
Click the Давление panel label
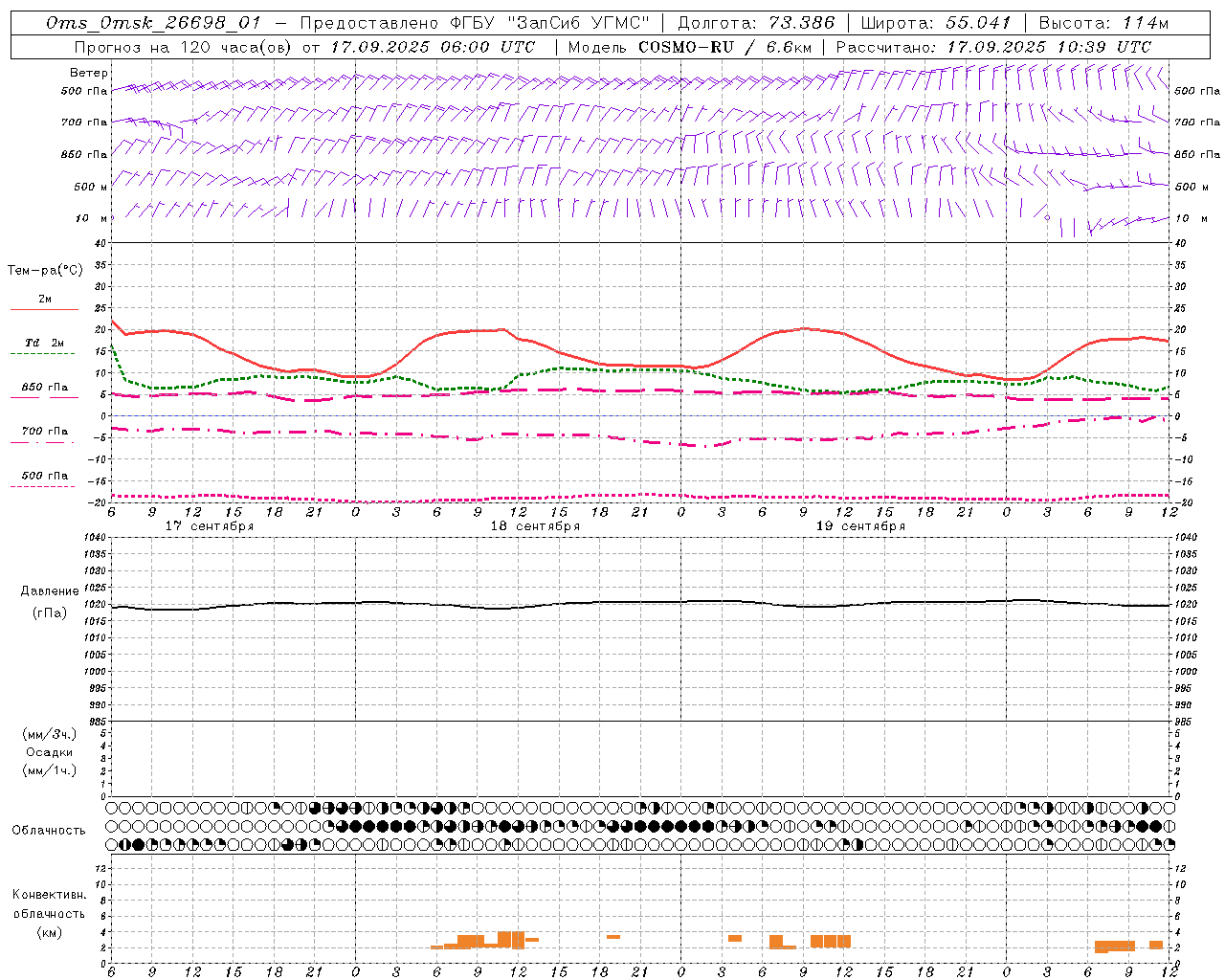pyautogui.click(x=50, y=591)
